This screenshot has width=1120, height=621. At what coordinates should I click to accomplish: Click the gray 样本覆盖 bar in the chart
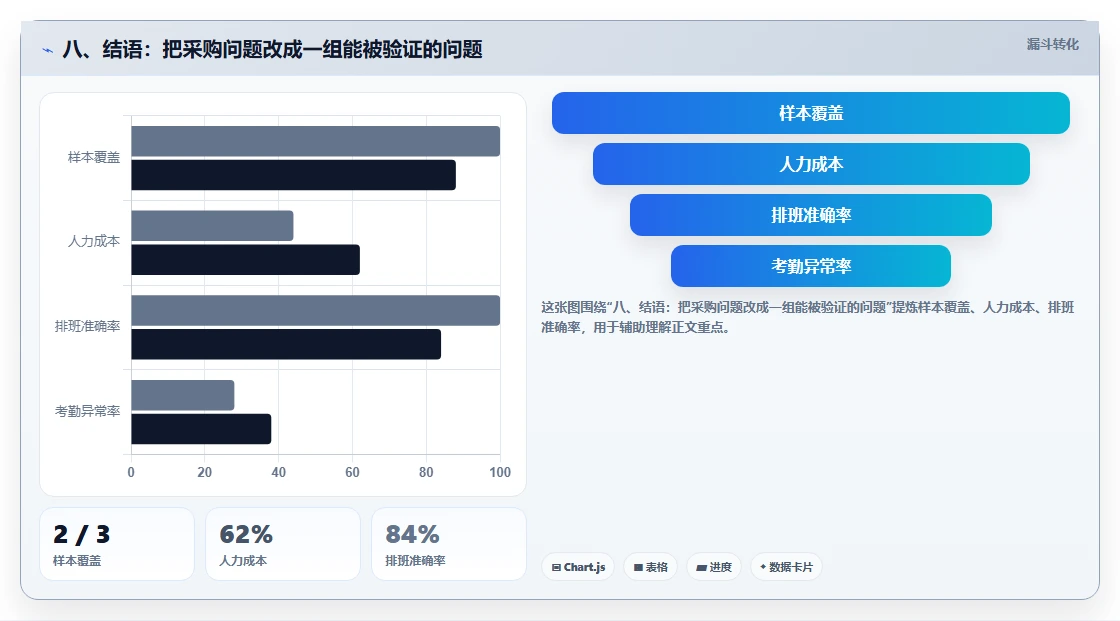(316, 141)
